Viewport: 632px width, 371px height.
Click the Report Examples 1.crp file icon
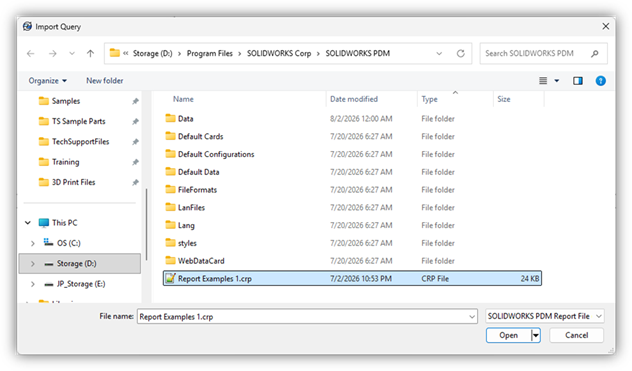click(170, 278)
